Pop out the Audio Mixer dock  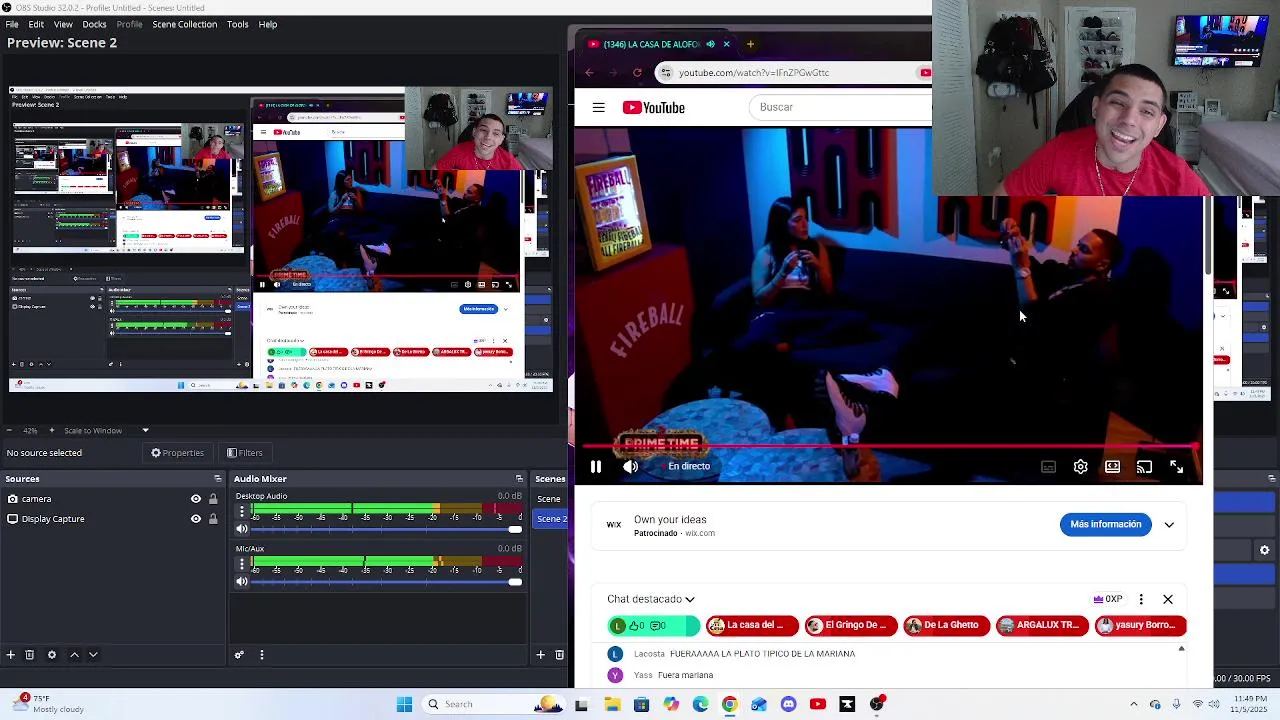pos(519,479)
